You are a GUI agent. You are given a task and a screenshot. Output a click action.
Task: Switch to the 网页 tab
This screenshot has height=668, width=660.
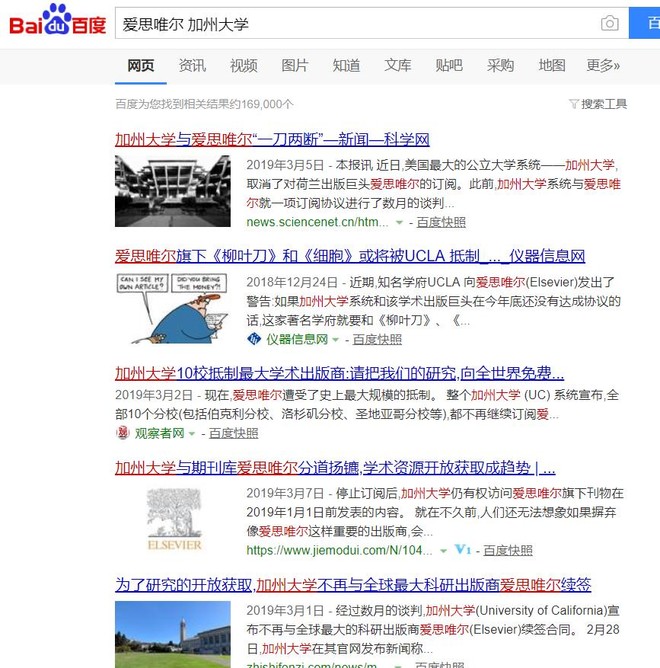click(x=141, y=66)
